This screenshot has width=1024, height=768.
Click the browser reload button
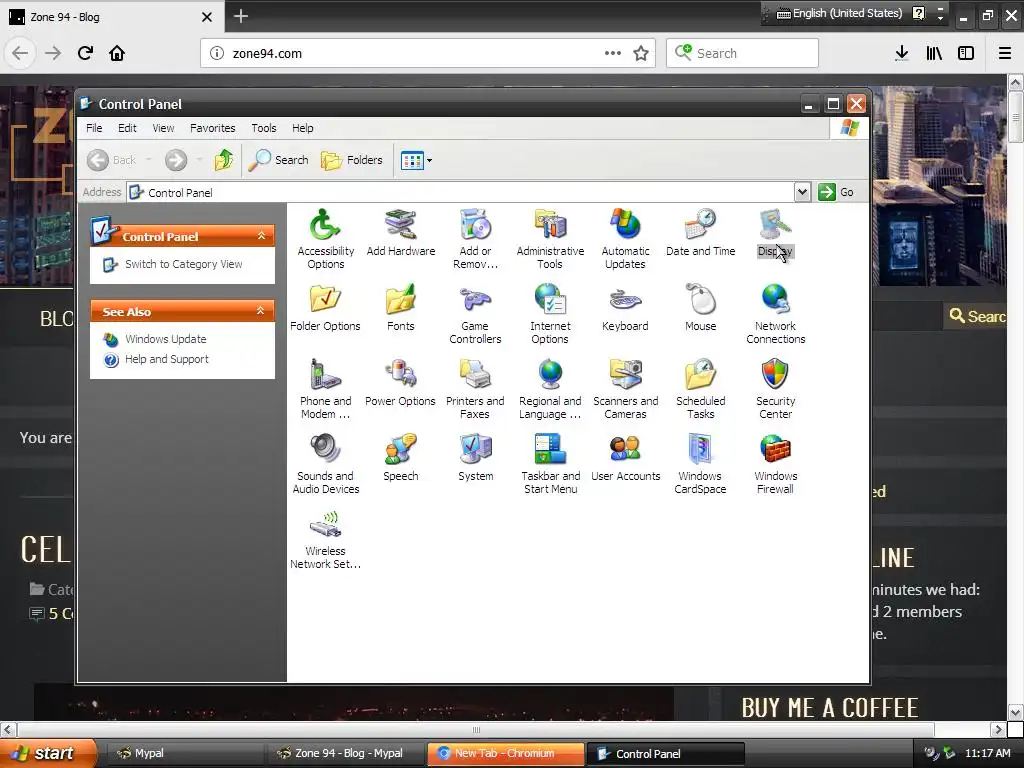coord(85,53)
